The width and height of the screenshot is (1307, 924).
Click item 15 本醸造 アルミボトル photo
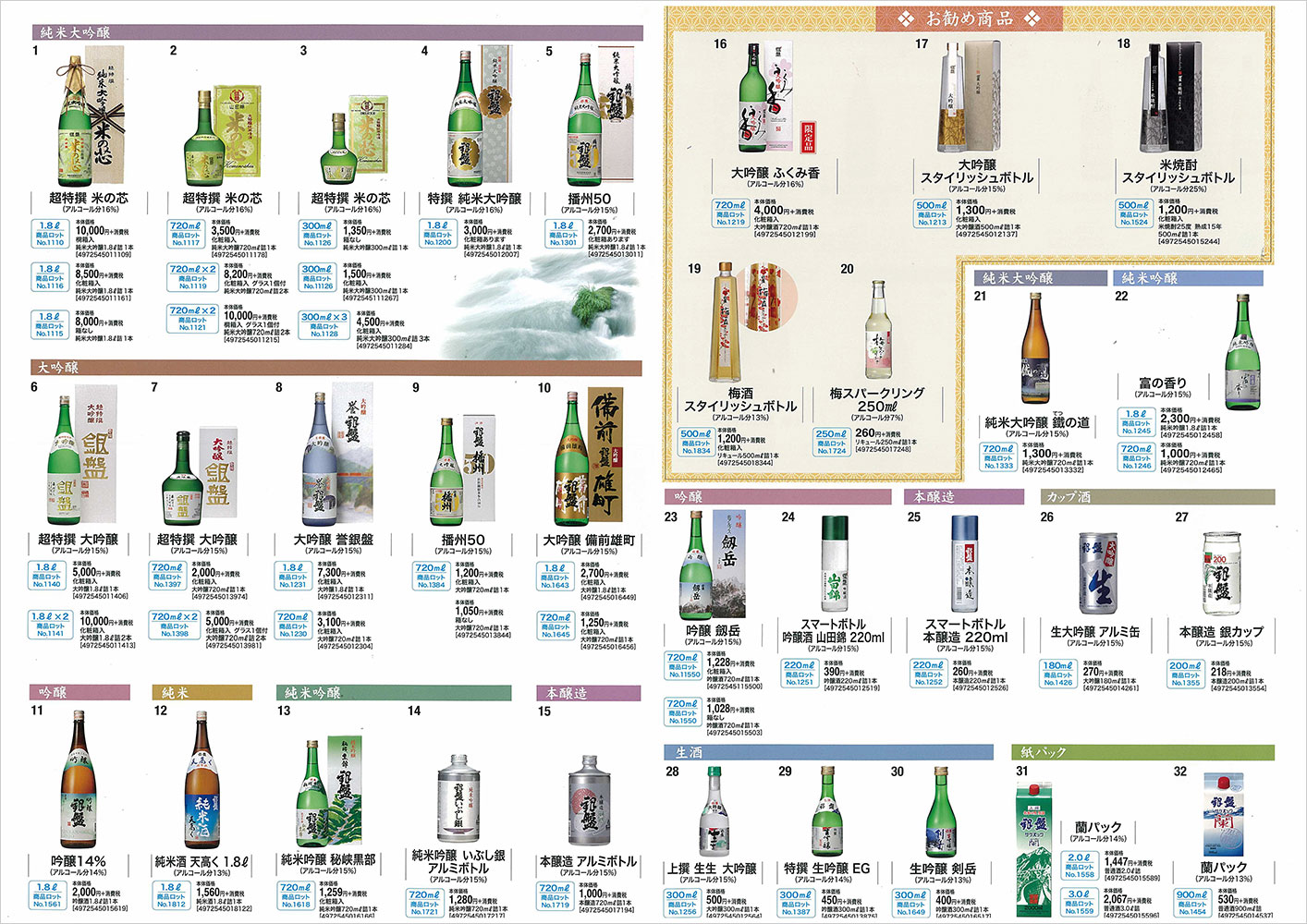[x=589, y=802]
